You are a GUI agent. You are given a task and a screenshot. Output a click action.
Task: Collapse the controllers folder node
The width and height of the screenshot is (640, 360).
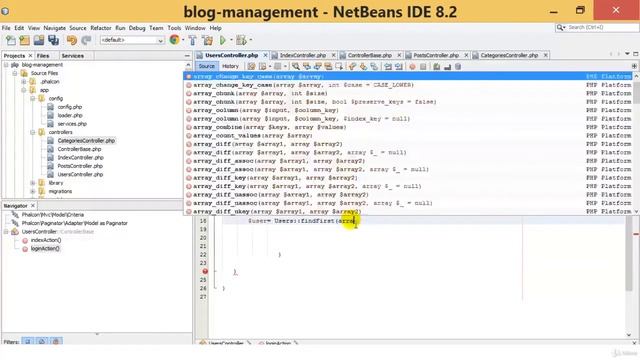pos(33,132)
